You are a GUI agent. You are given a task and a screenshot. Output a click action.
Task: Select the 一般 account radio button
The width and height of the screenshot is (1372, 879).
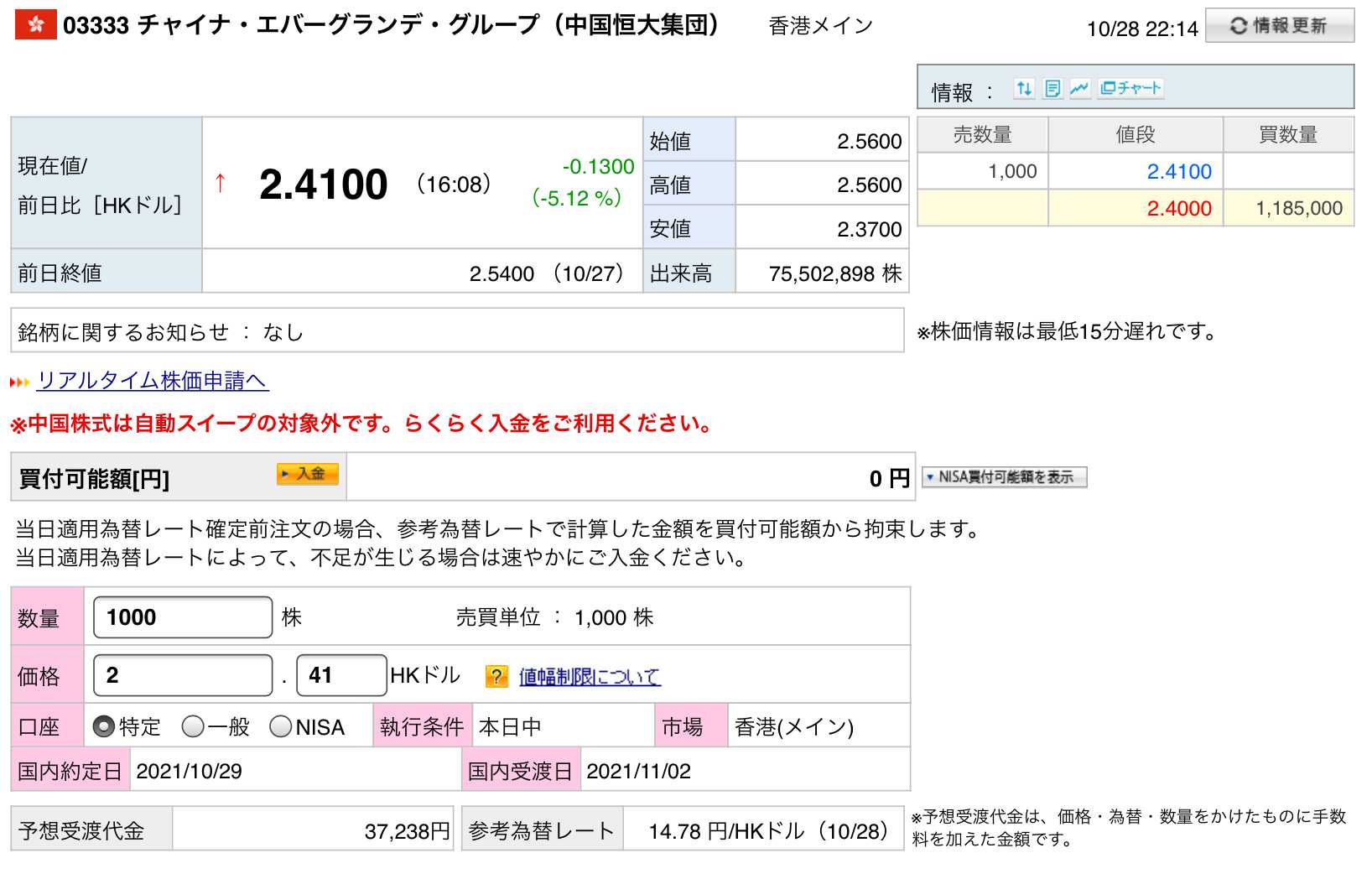tap(193, 726)
